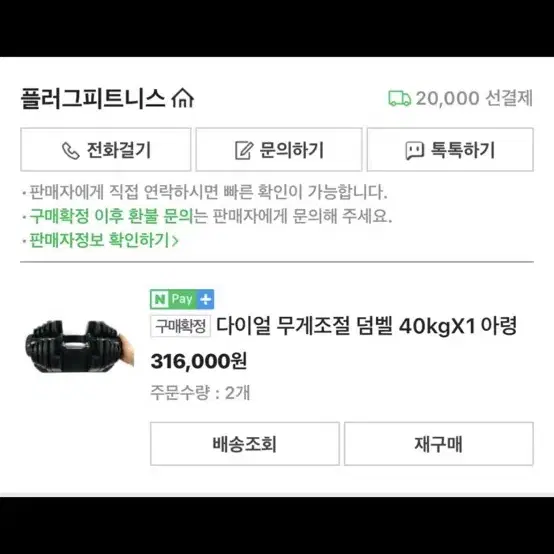554x554 pixels.
Task: Open the 구매확정 이후 환불 문의 green text
Action: point(111,216)
